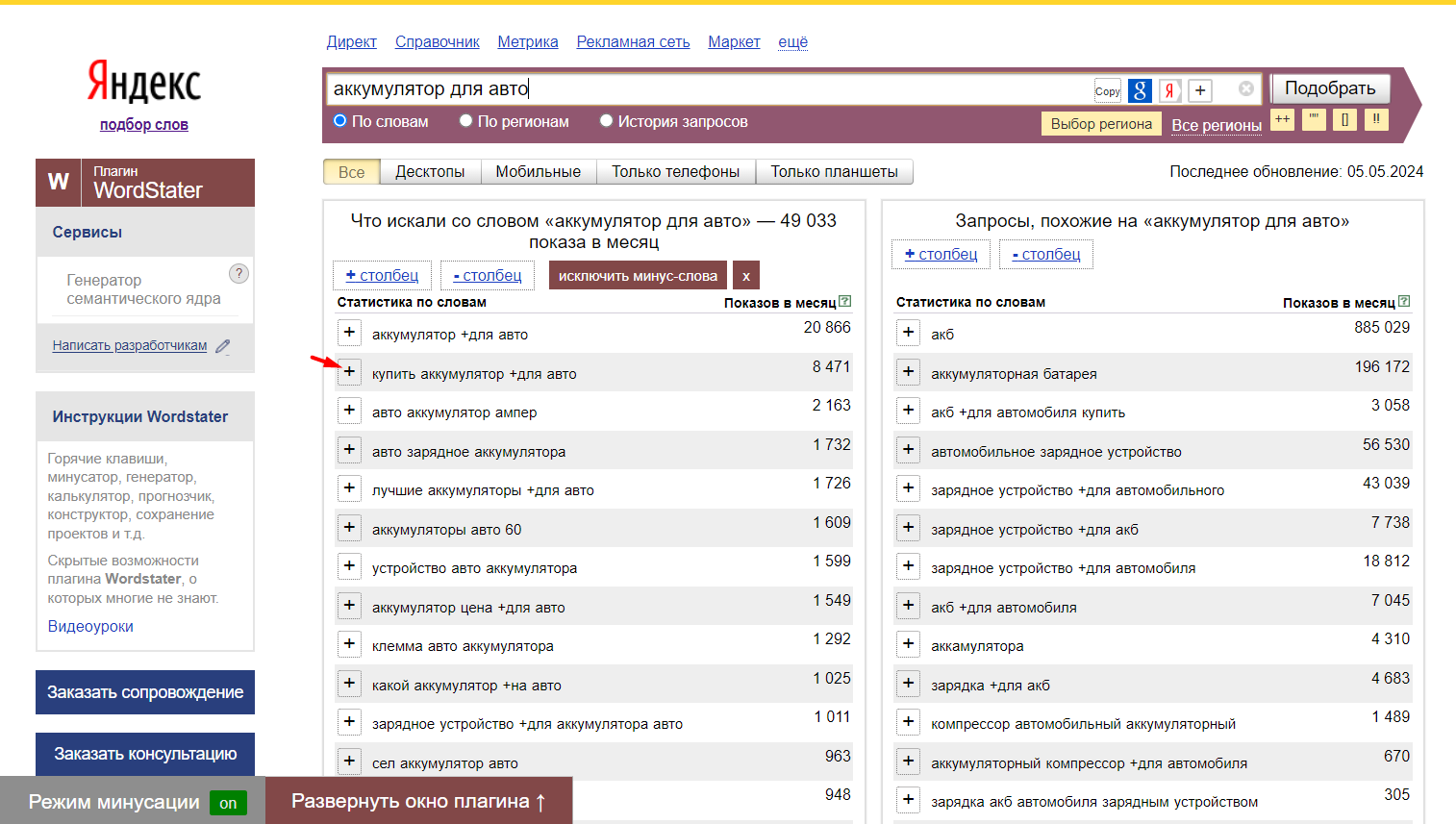1456x824 pixels.
Task: Toggle Режим минусации on switch
Action: 228,803
